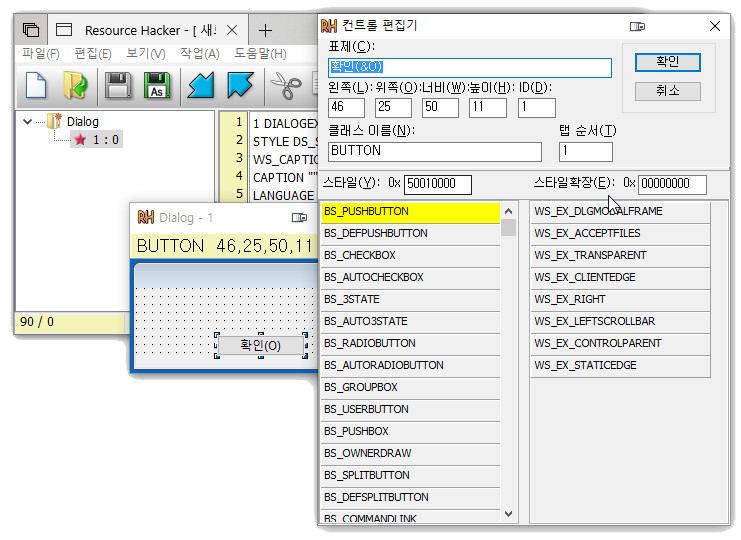741x540 pixels.
Task: Toggle BS_DEFSPLITBUTTON style
Action: [410, 497]
